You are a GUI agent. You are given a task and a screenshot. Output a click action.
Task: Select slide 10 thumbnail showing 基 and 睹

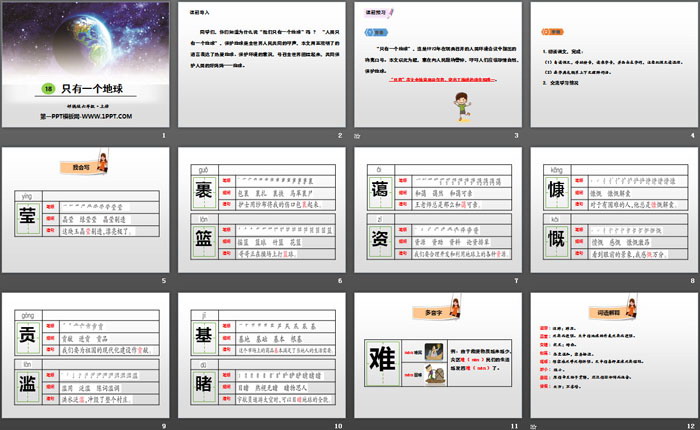coord(262,355)
